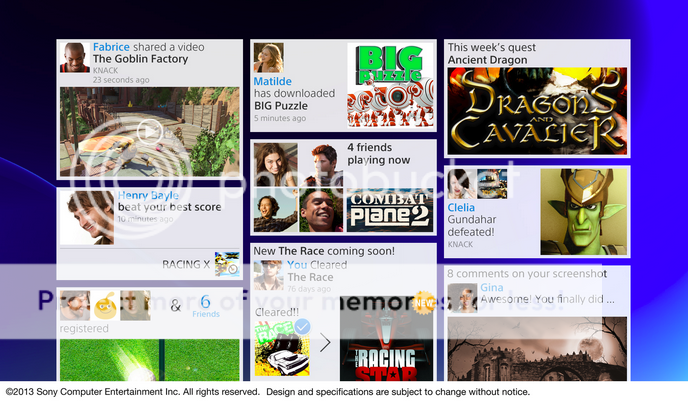Open top-left friend photo in playing-now tile
Viewport: 688px width, 401px height.
tap(275, 165)
